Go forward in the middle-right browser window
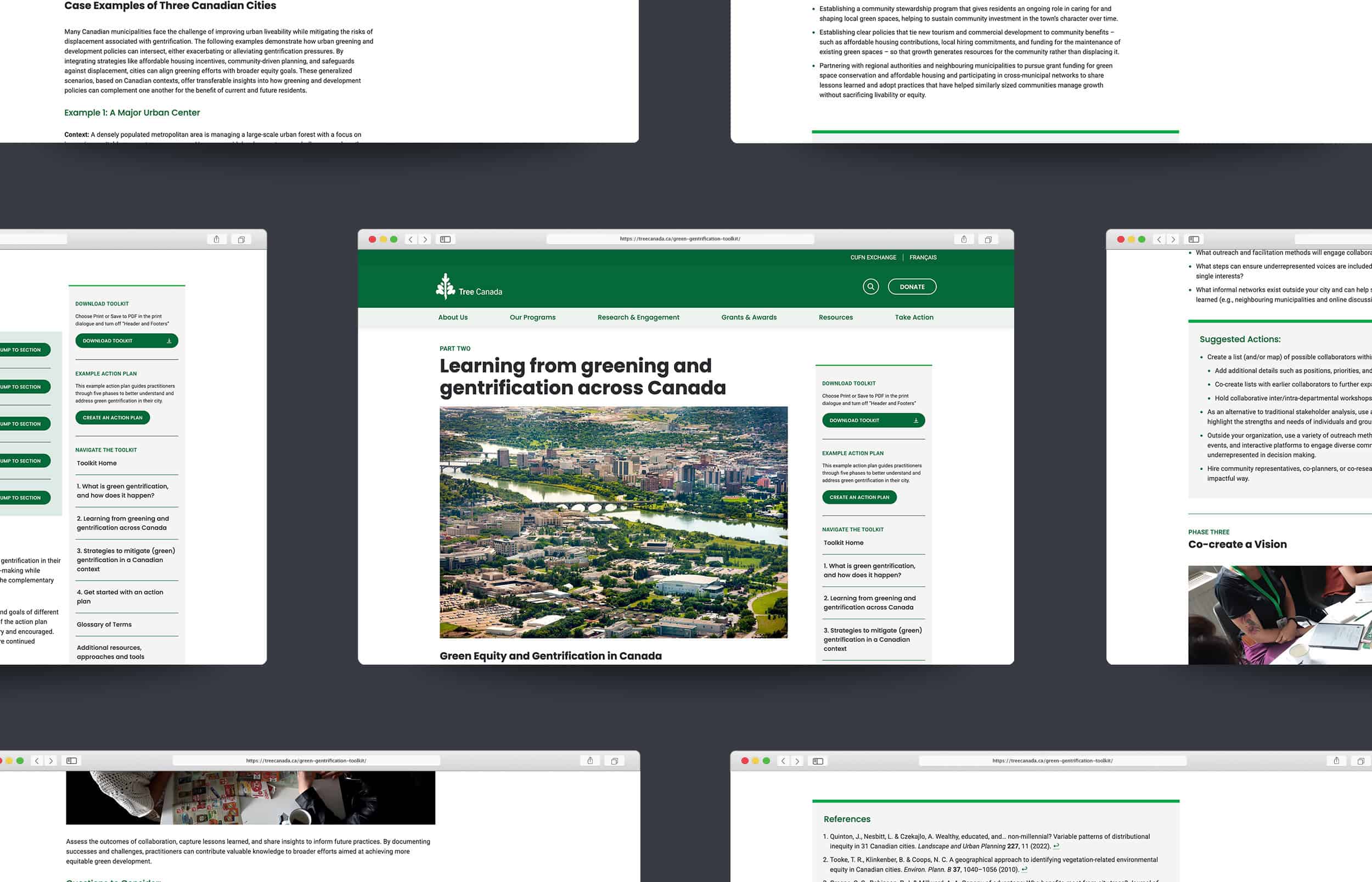The width and height of the screenshot is (1372, 882). [x=1173, y=239]
